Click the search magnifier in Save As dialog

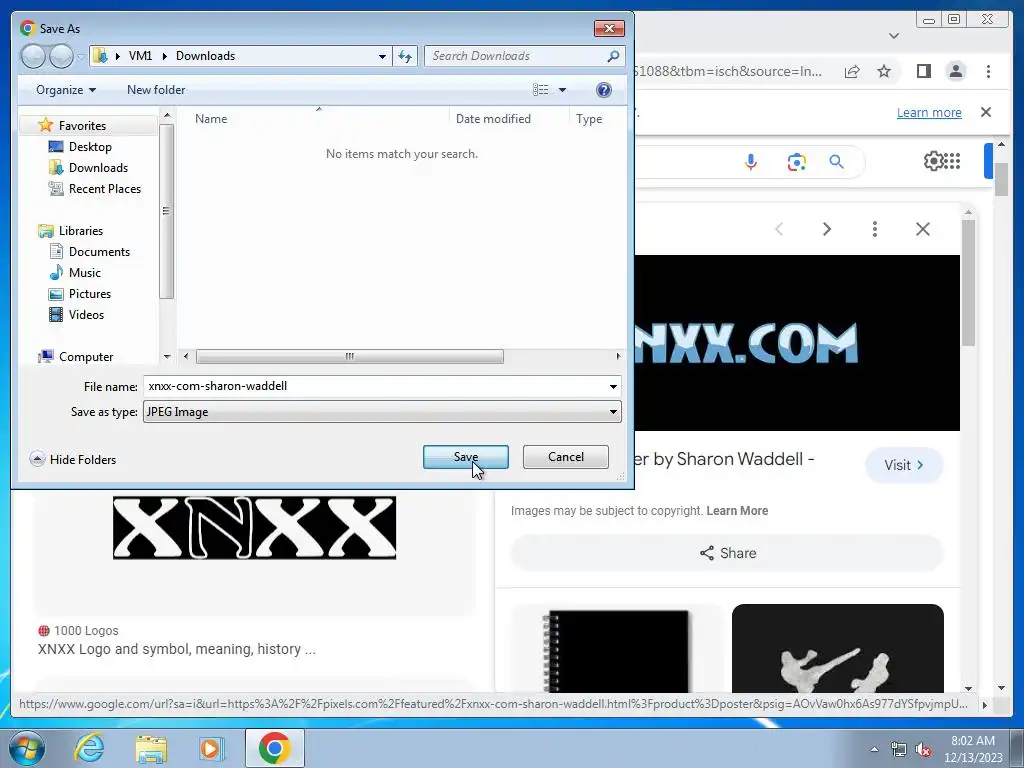click(x=613, y=56)
